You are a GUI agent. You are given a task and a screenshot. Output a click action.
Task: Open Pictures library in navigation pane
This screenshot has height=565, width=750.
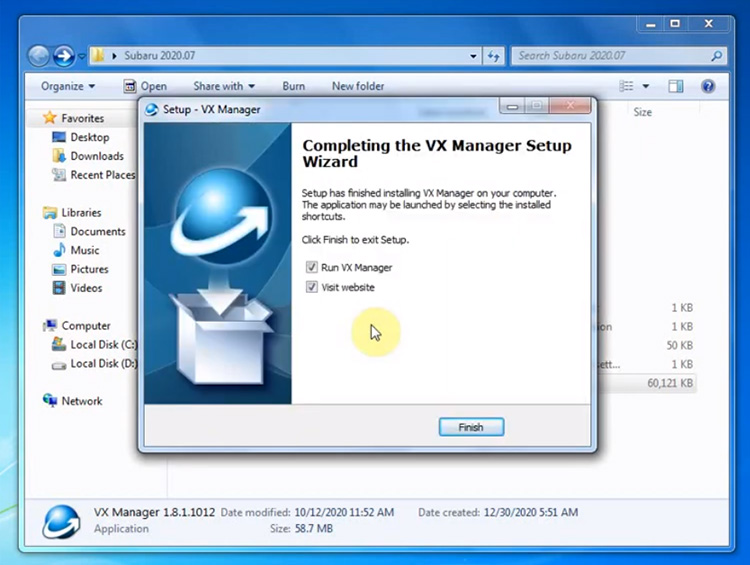coord(89,269)
